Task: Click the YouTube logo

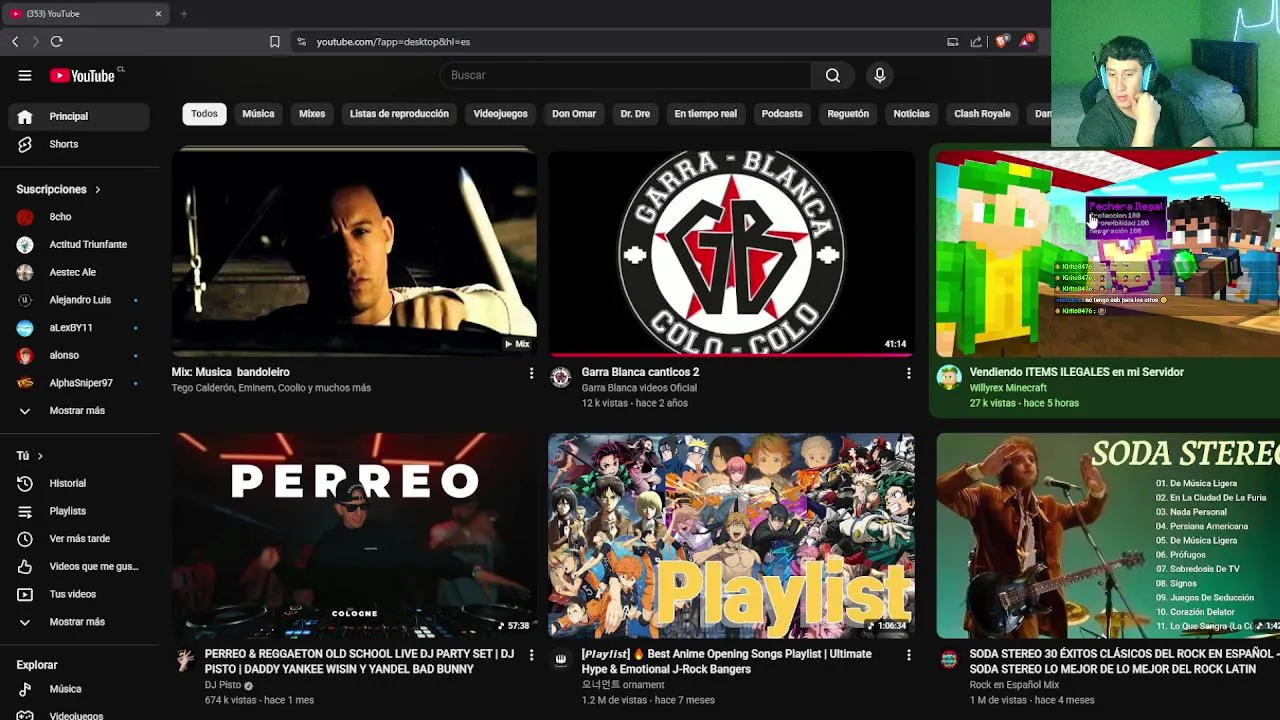Action: click(x=85, y=75)
